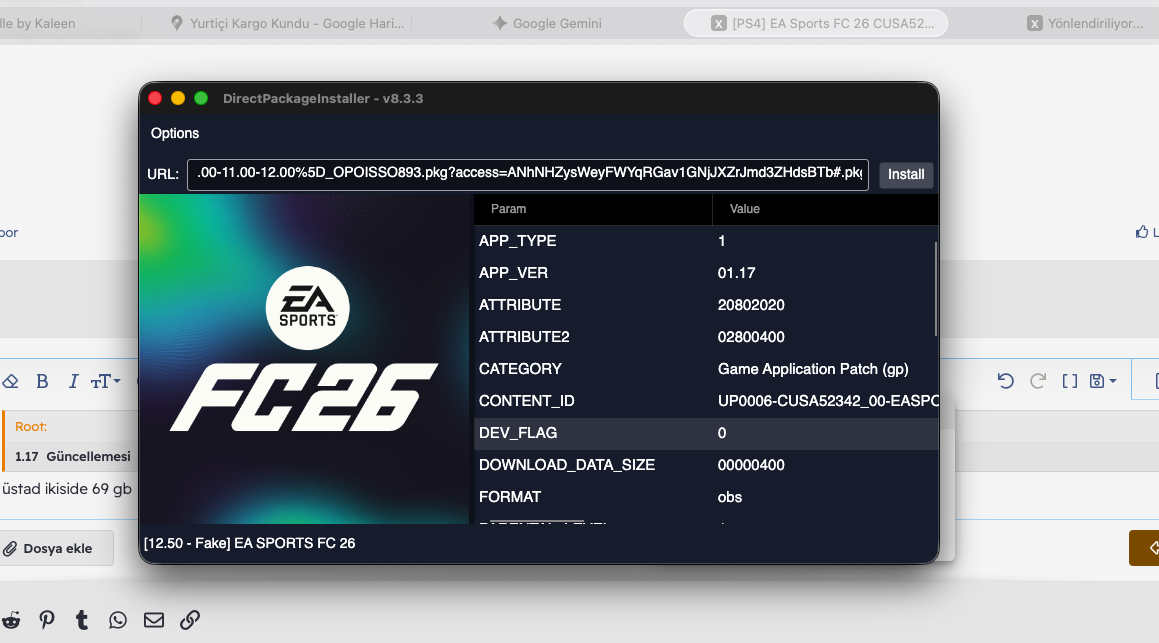Toggle bold formatting in the editor
Image resolution: width=1159 pixels, height=643 pixels.
coord(42,381)
